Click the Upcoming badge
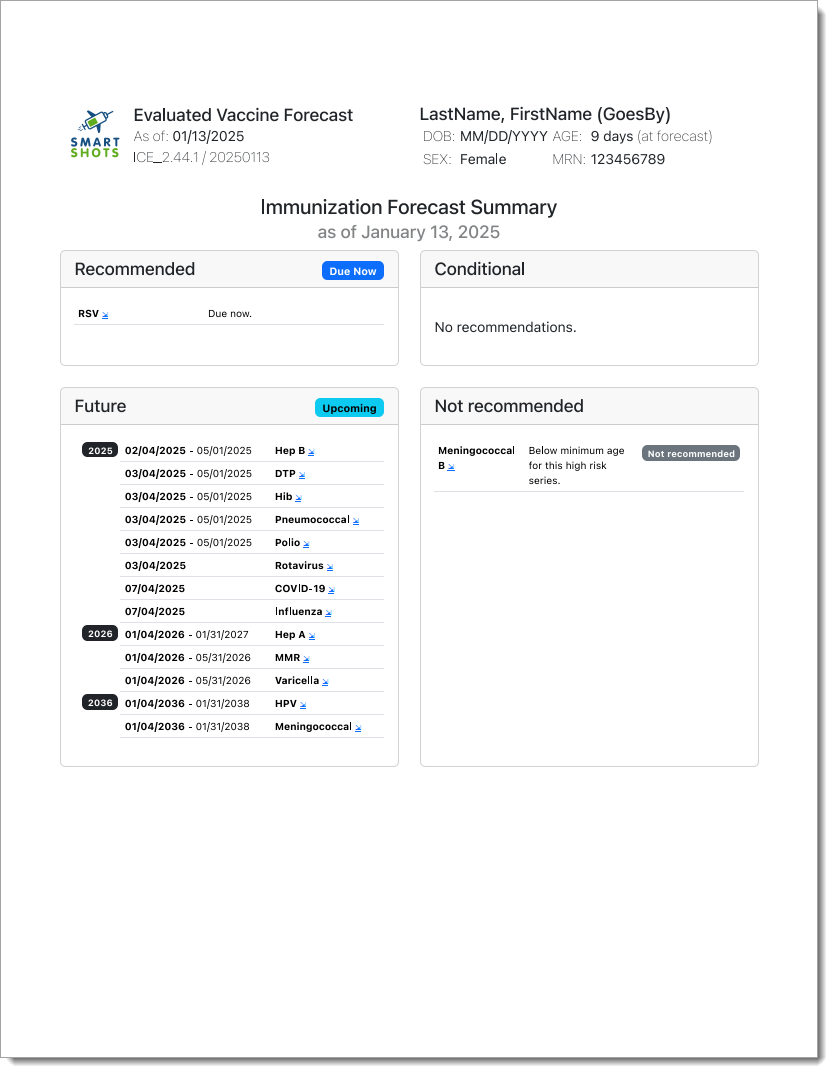This screenshot has height=1073, width=833. 349,408
